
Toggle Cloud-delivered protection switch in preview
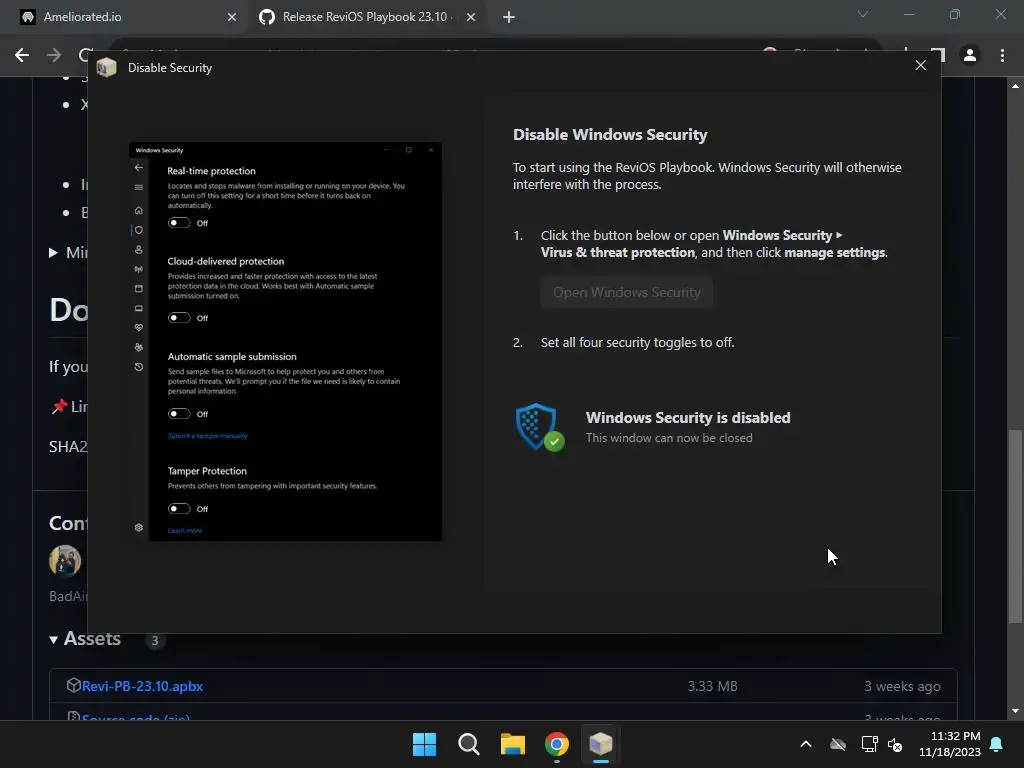click(x=179, y=318)
